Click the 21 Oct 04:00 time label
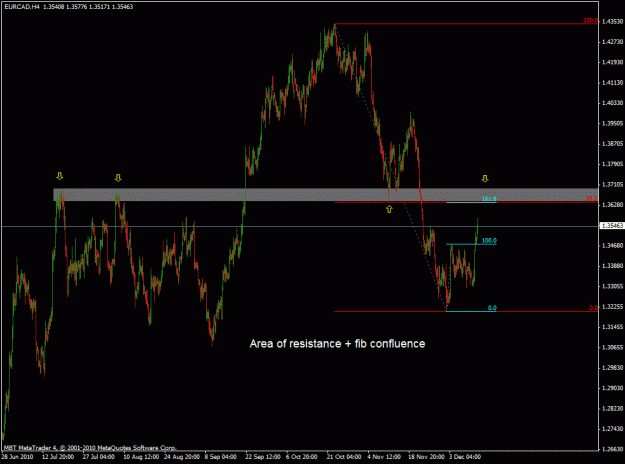625x464 pixels. (344, 457)
